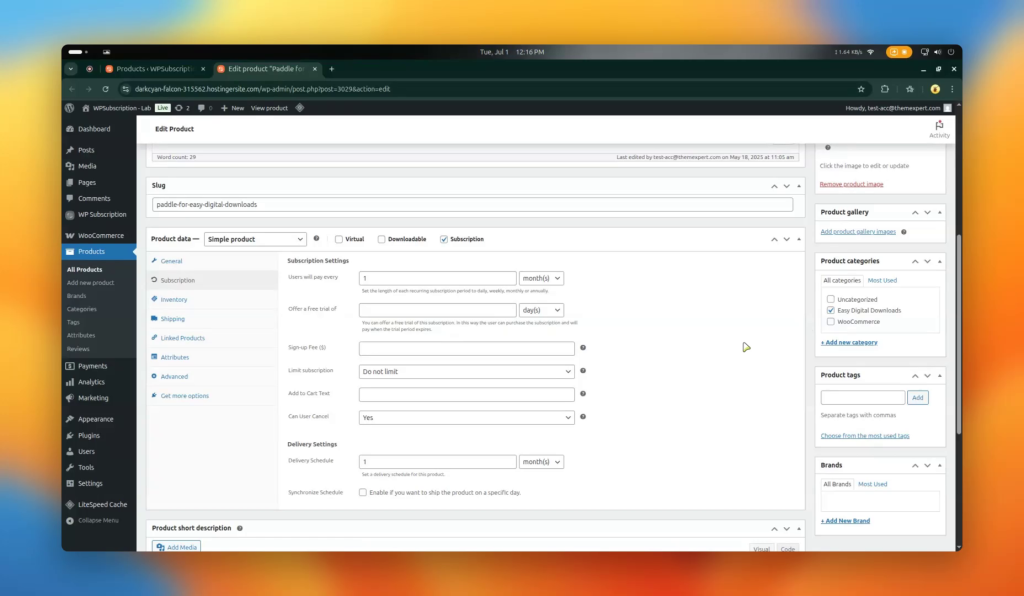
Task: Click the Marketing megaphone icon in sidebar
Action: tap(70, 398)
